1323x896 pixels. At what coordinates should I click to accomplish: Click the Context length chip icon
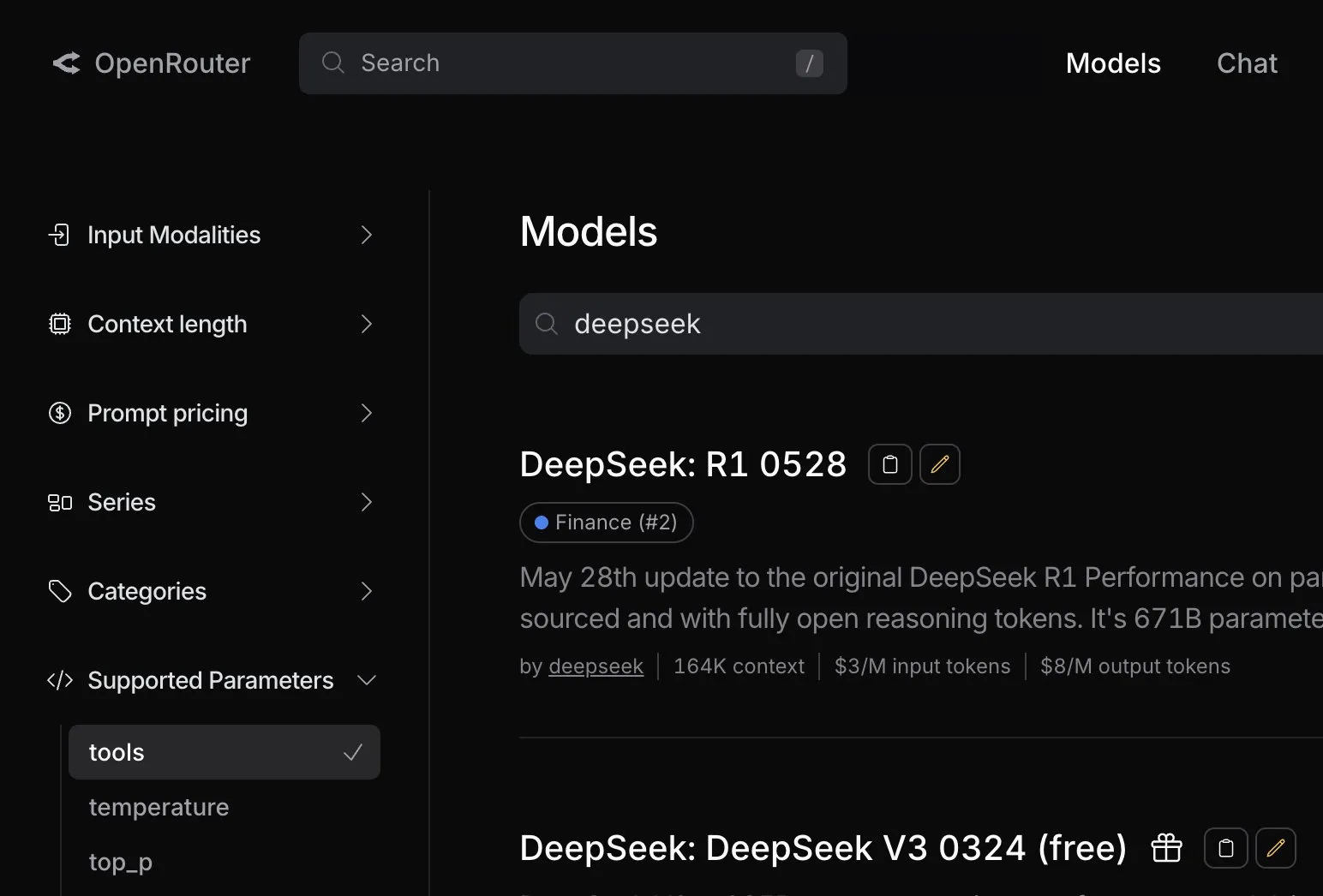coord(59,324)
